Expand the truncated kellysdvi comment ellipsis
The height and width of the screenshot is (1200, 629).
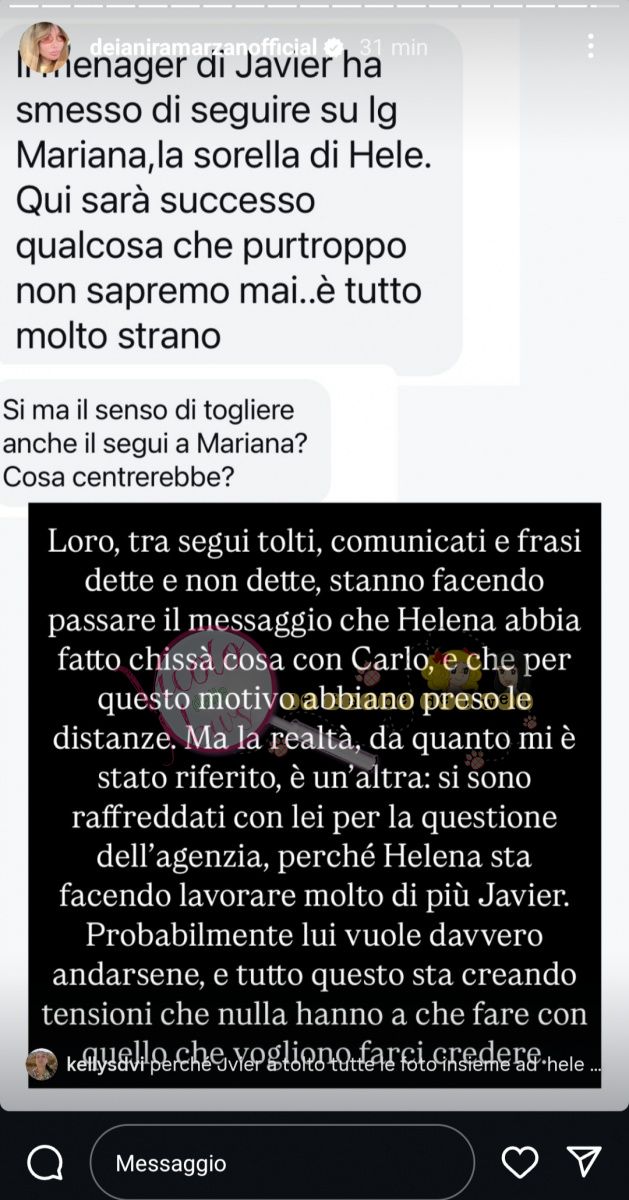(x=595, y=1066)
